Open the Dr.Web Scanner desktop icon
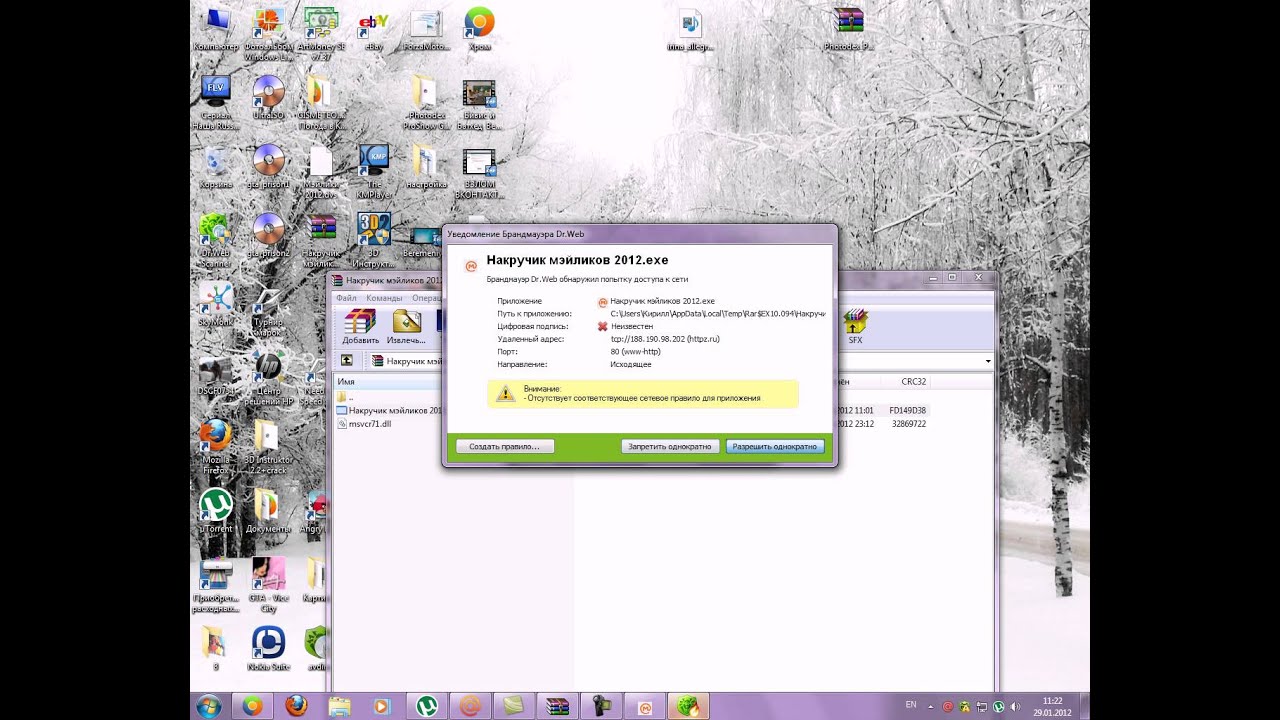This screenshot has width=1280, height=720. point(216,240)
